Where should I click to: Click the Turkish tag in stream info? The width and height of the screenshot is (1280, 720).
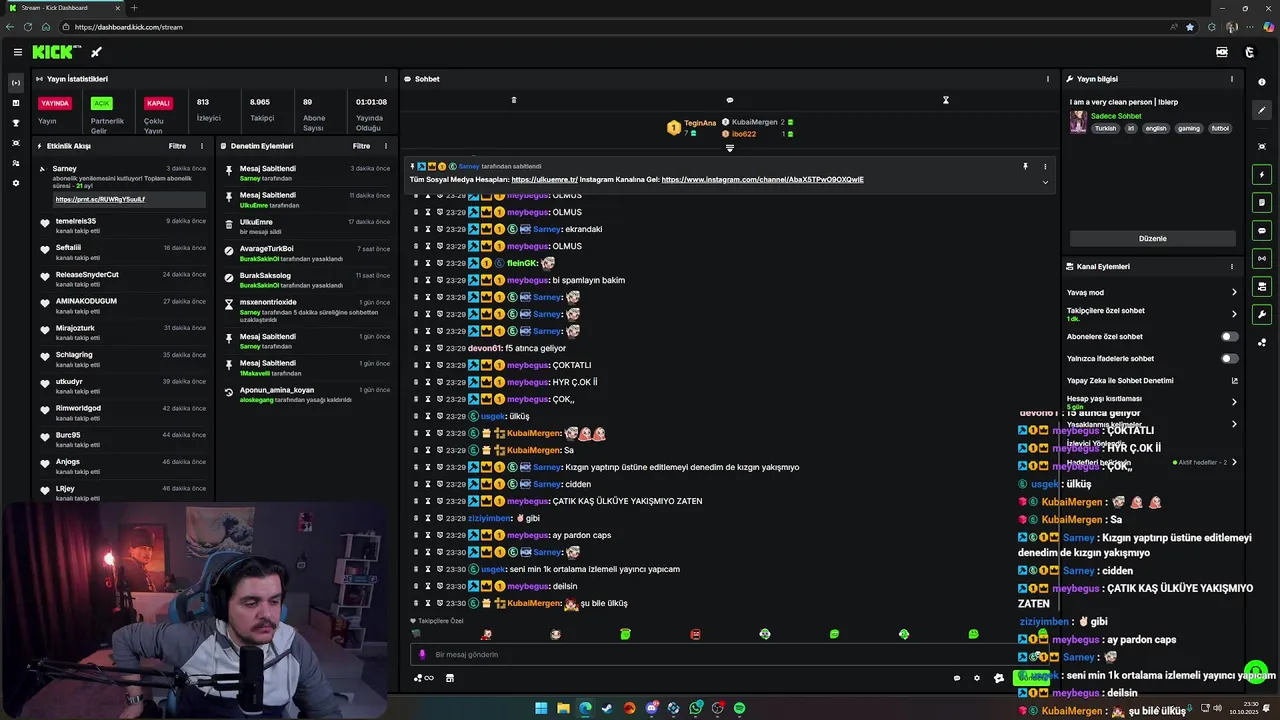pos(1105,128)
